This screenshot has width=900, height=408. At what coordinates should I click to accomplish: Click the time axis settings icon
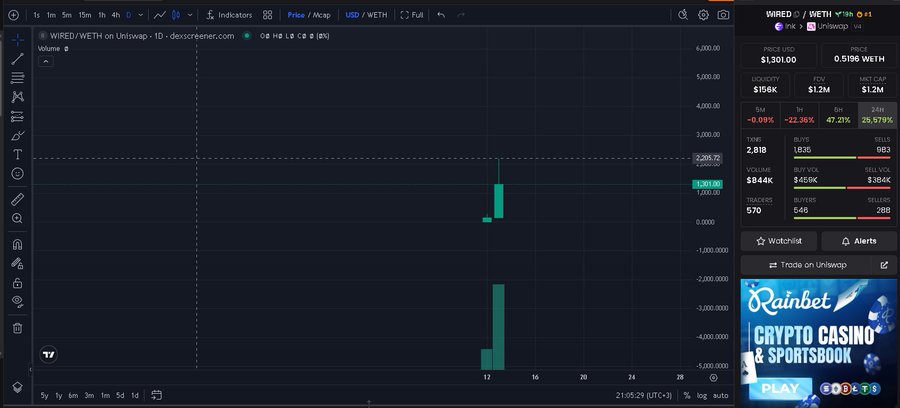(713, 378)
